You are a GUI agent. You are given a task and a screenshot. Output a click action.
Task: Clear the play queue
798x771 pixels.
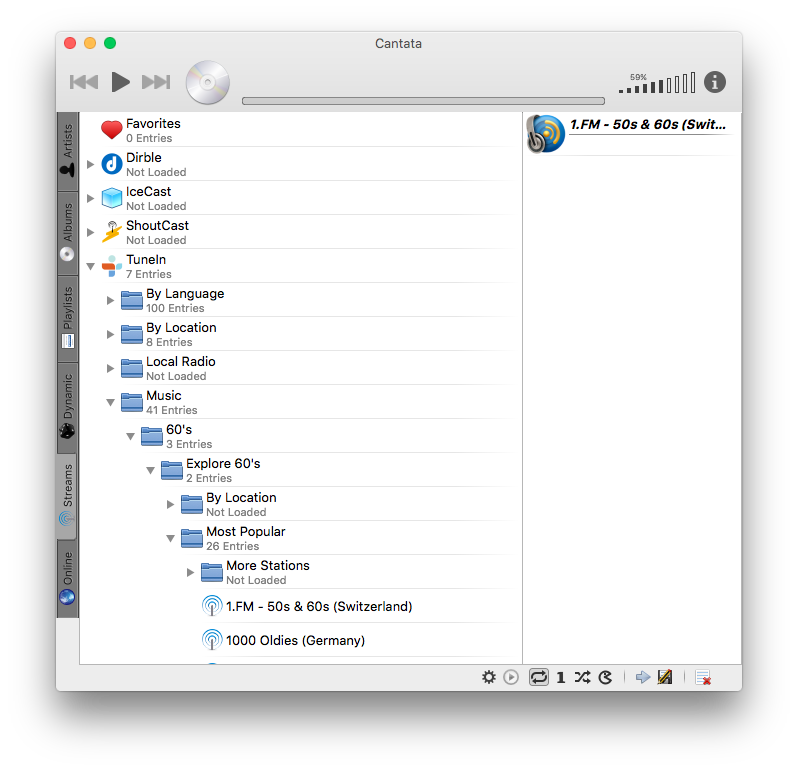pyautogui.click(x=703, y=678)
